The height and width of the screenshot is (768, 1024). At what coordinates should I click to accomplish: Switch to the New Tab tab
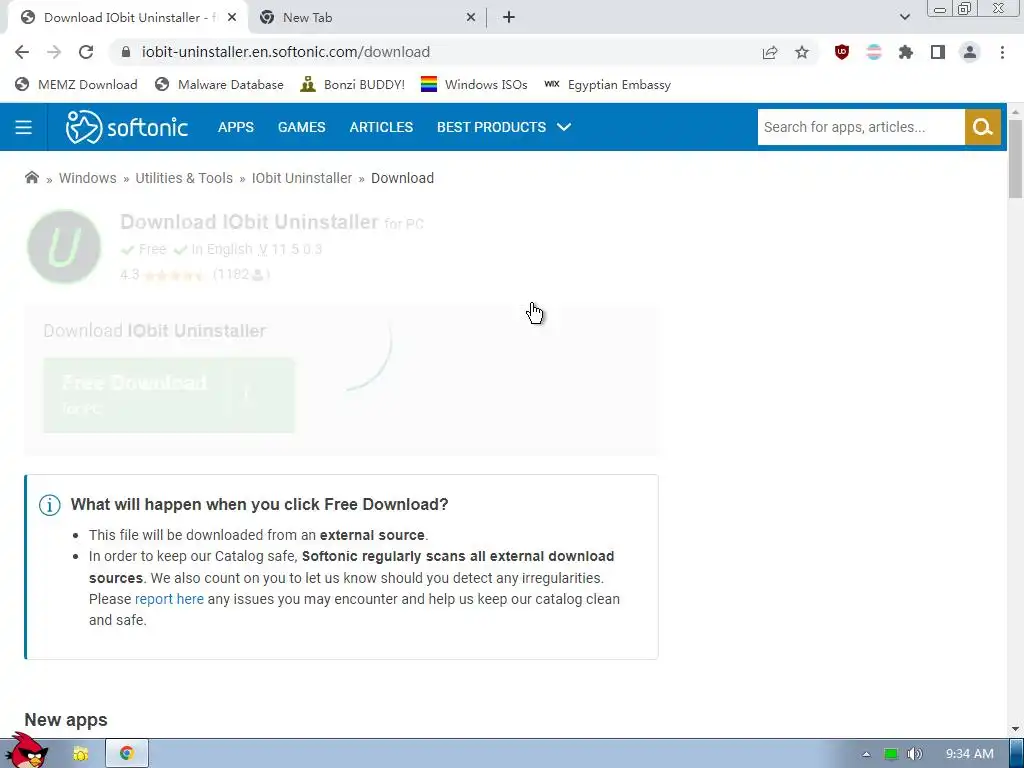367,18
